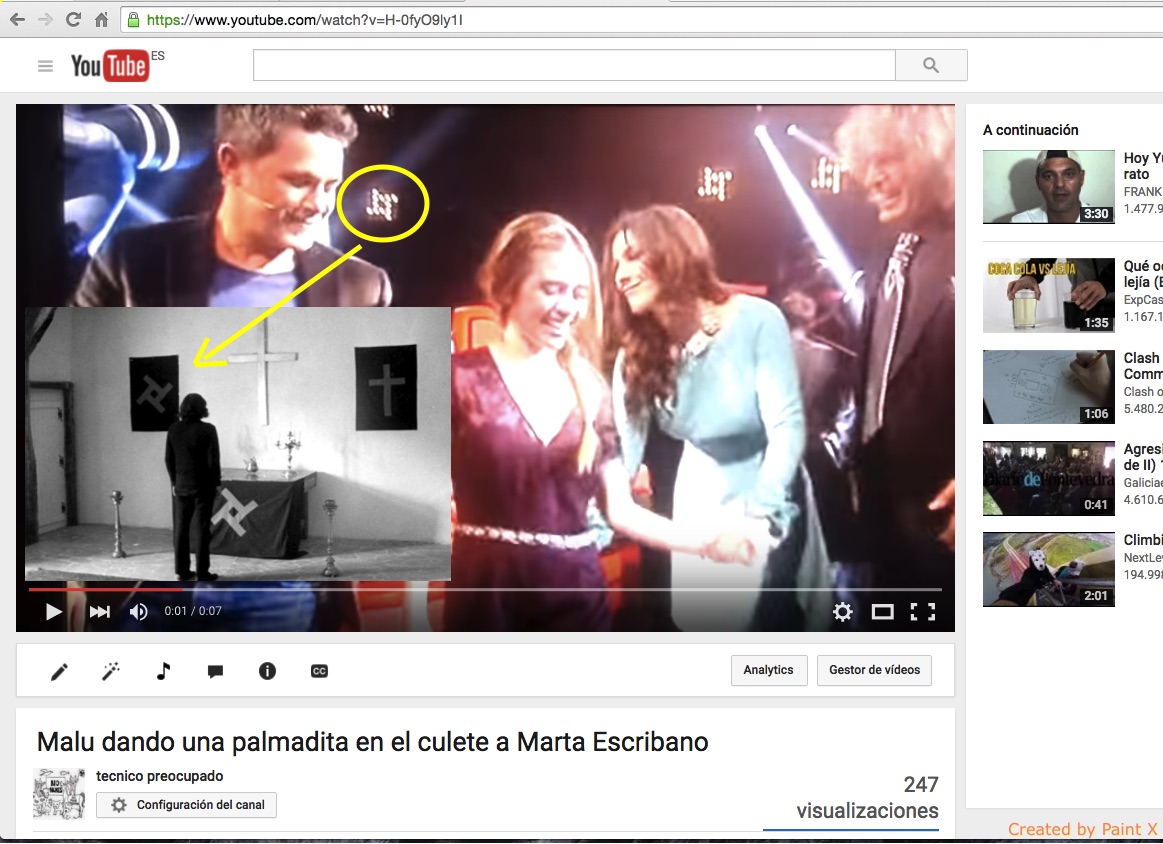This screenshot has height=844, width=1163.
Task: Toggle theater mode in the player
Action: pos(882,612)
